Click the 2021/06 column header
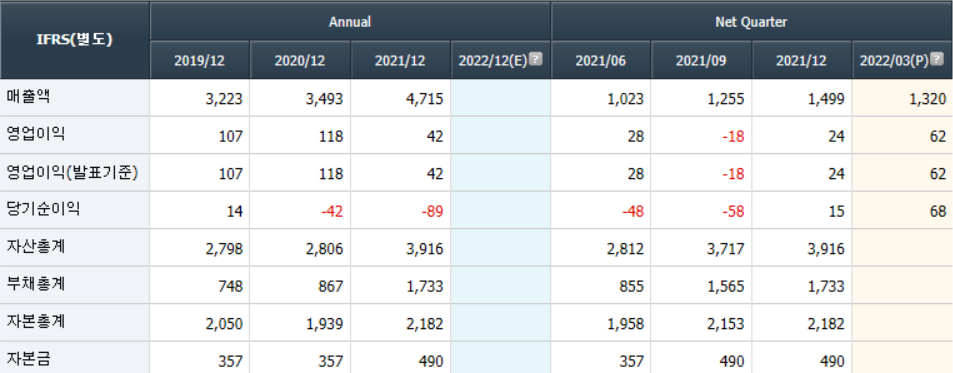The width and height of the screenshot is (953, 373). pos(601,60)
